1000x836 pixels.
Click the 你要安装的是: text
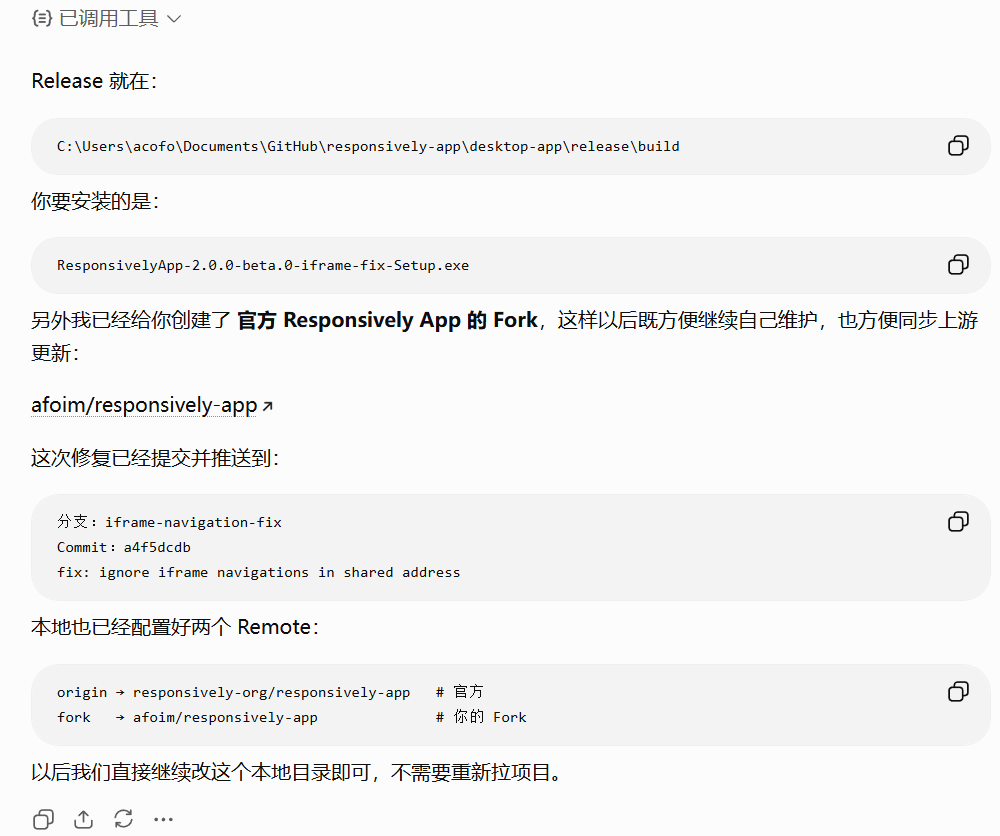[95, 202]
